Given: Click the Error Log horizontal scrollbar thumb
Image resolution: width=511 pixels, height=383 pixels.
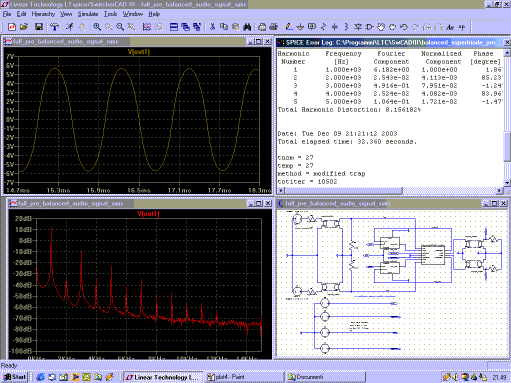Looking at the screenshot, I should coord(343,191).
